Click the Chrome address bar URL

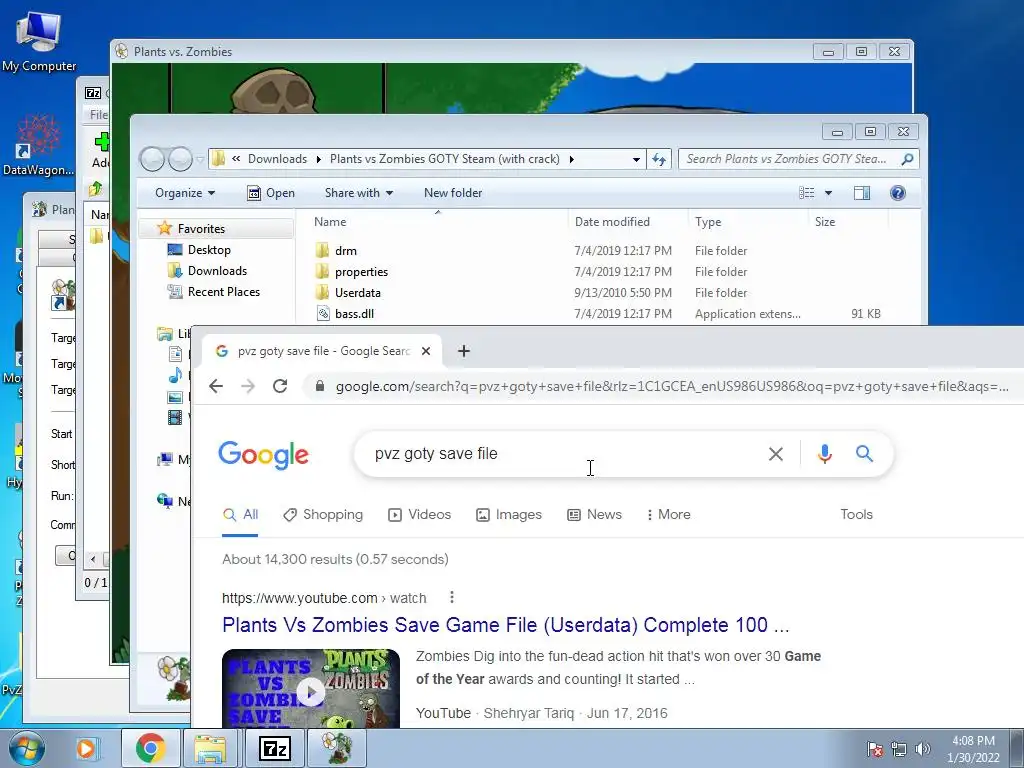(x=671, y=387)
